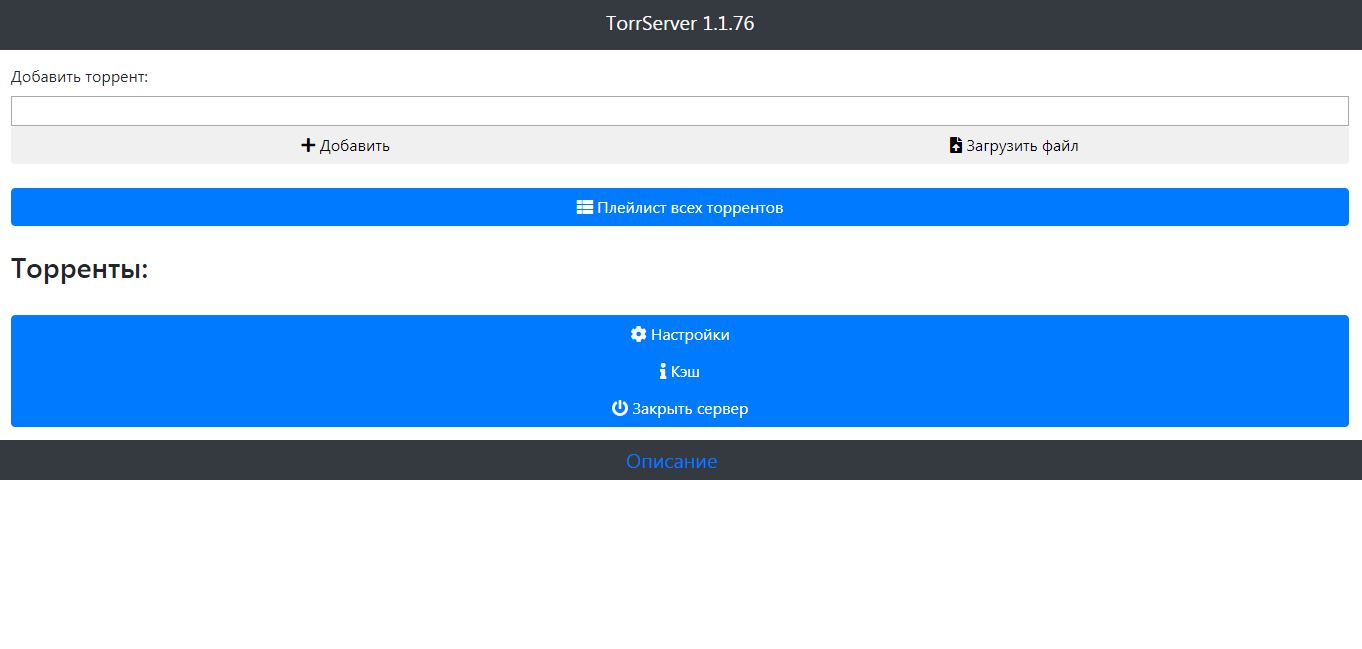Click Закрыть сервер to shut down
The width and height of the screenshot is (1362, 649).
tap(680, 408)
